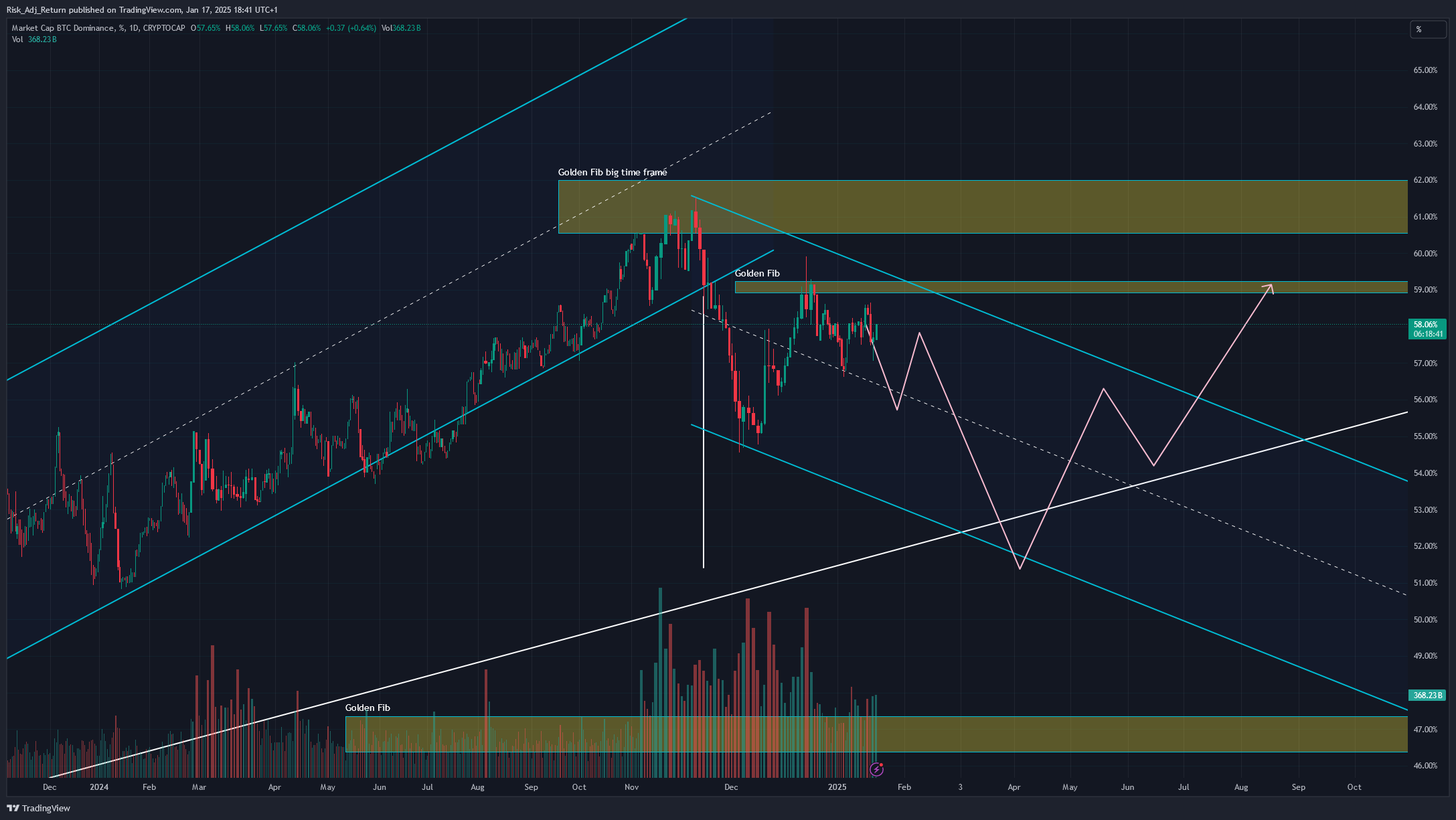Click the 'Sep' label between Aug and Oct 2024
Screen dimensions: 1456x820
click(x=531, y=787)
